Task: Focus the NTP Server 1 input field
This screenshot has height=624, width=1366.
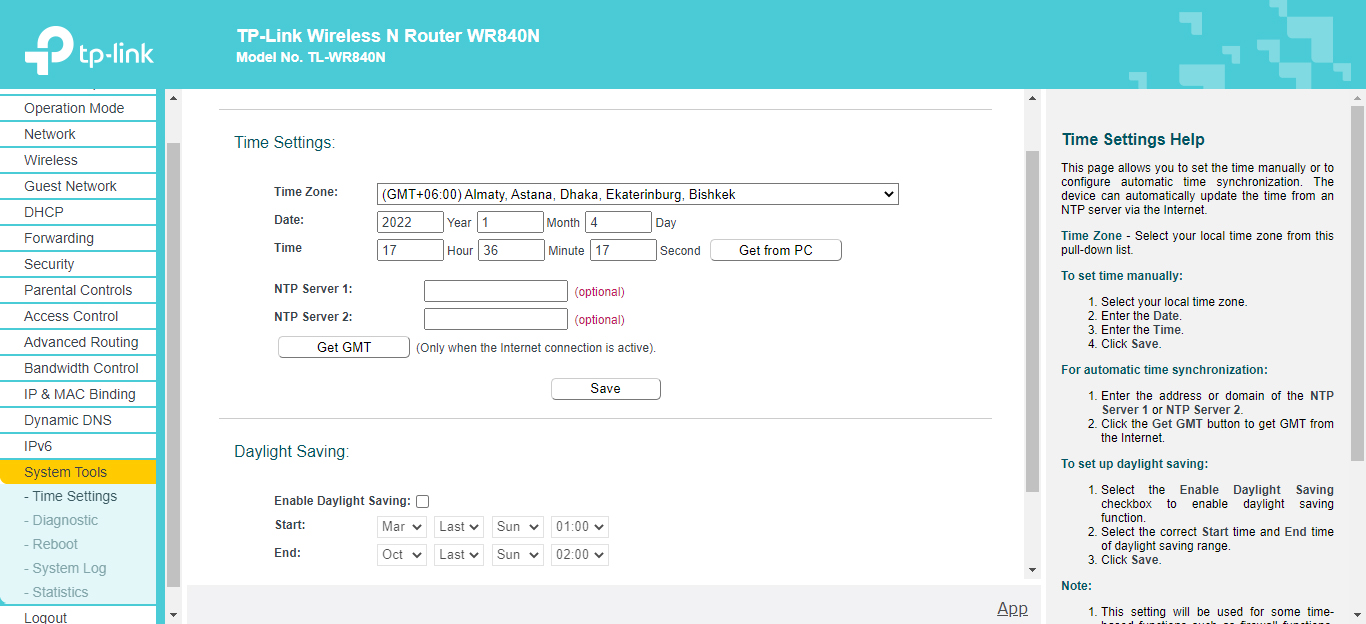Action: (x=496, y=291)
